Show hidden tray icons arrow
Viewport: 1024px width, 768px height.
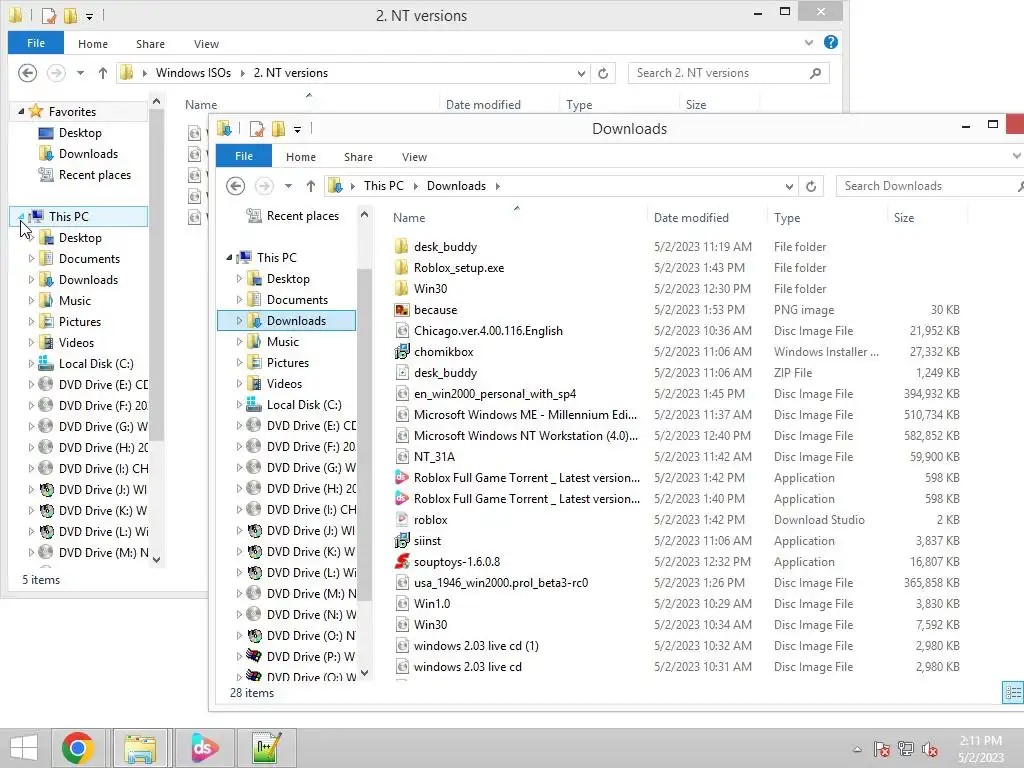(x=857, y=750)
